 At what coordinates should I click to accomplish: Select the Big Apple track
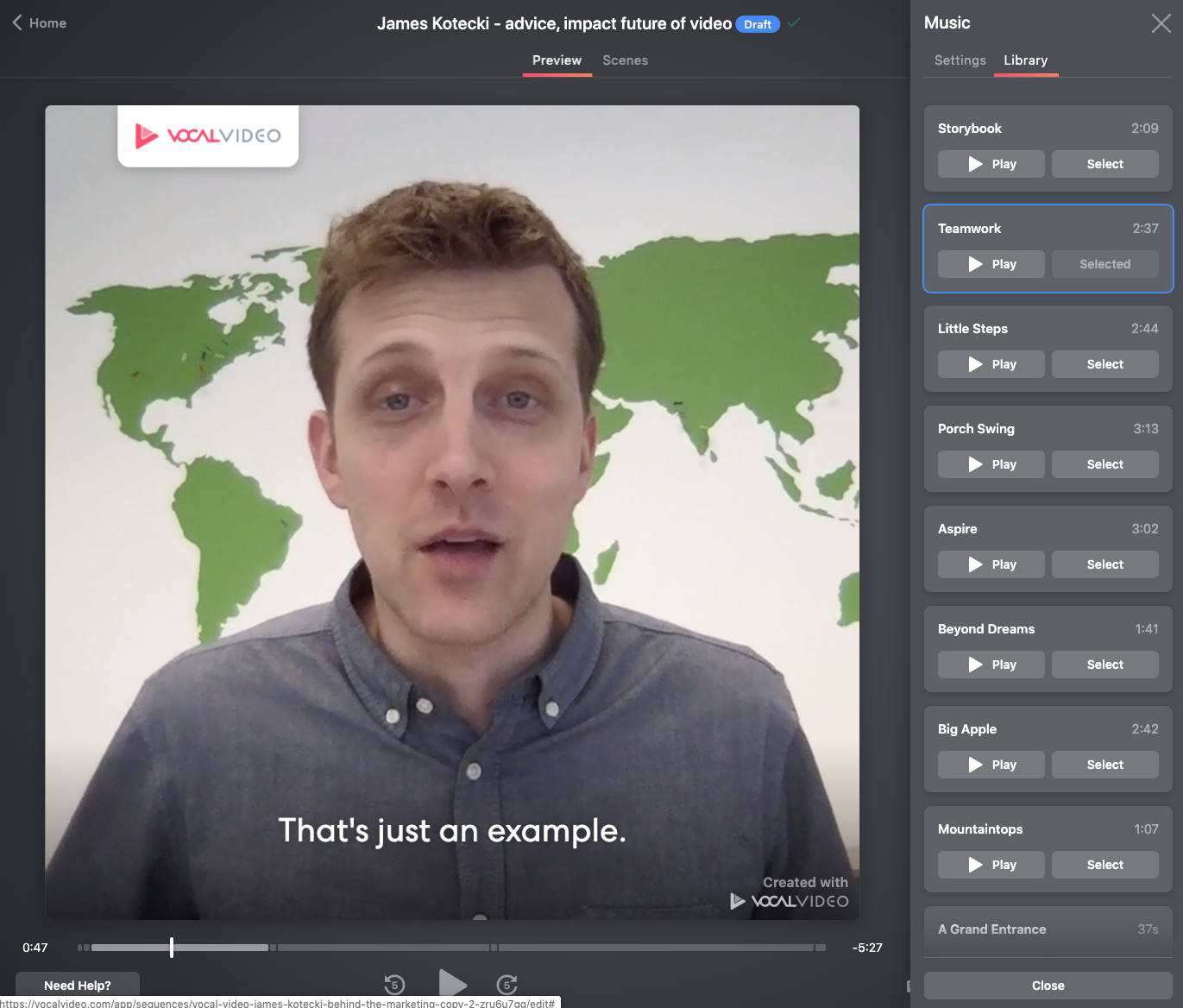pyautogui.click(x=1104, y=765)
